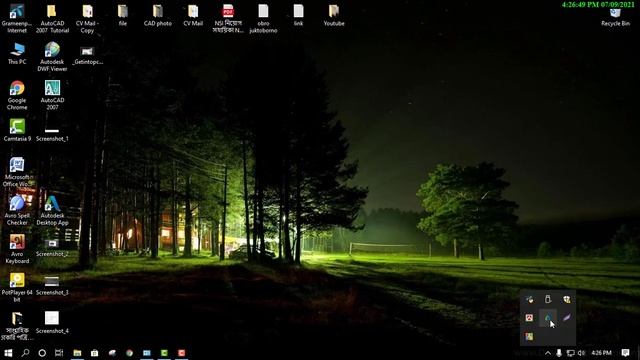Click green desktop clock text 4:26:49 PM
Image resolution: width=640 pixels, height=360 pixels.
click(598, 5)
